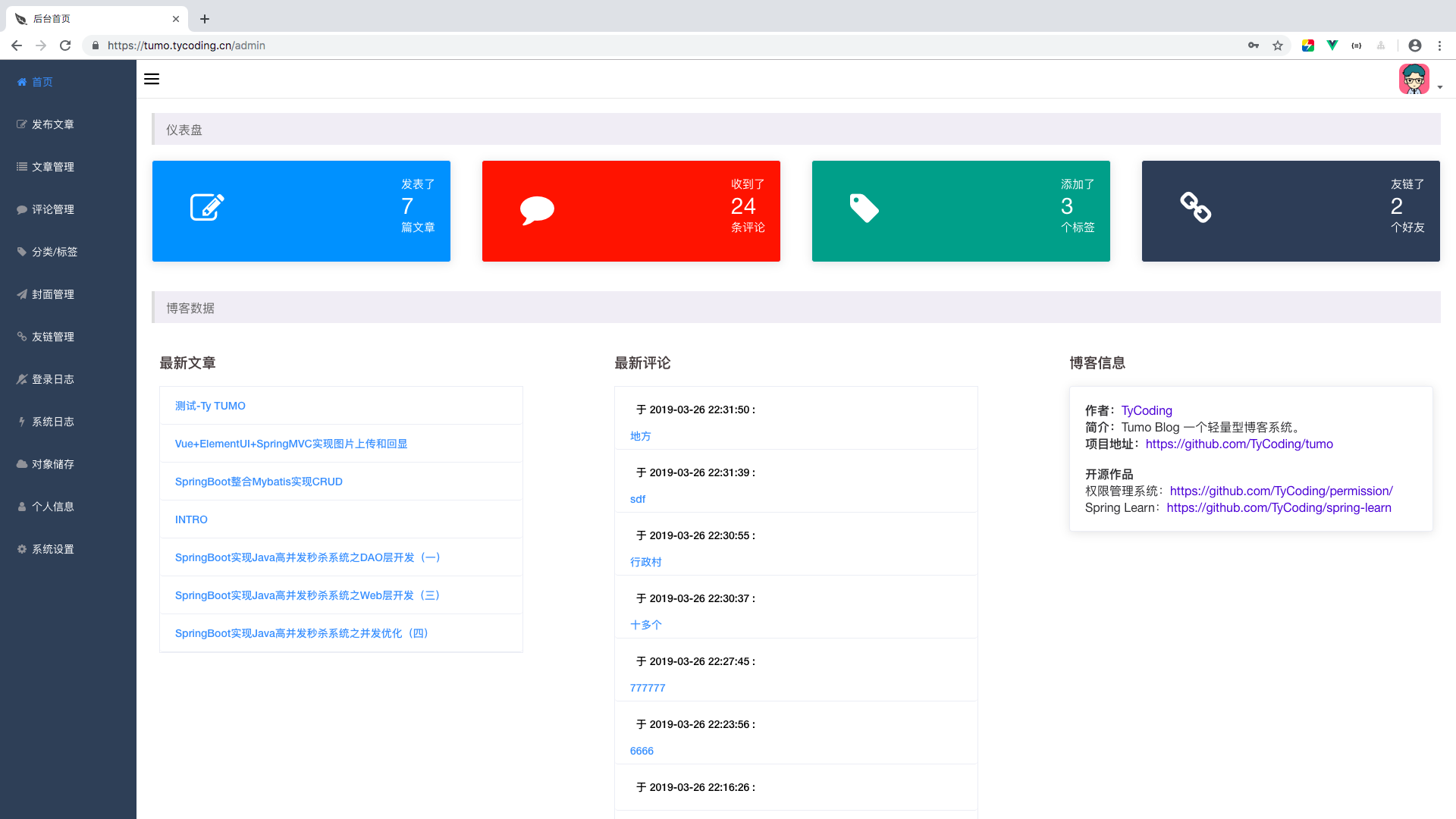The image size is (1456, 819).
Task: Click the edit icon in blue articles card
Action: point(207,207)
